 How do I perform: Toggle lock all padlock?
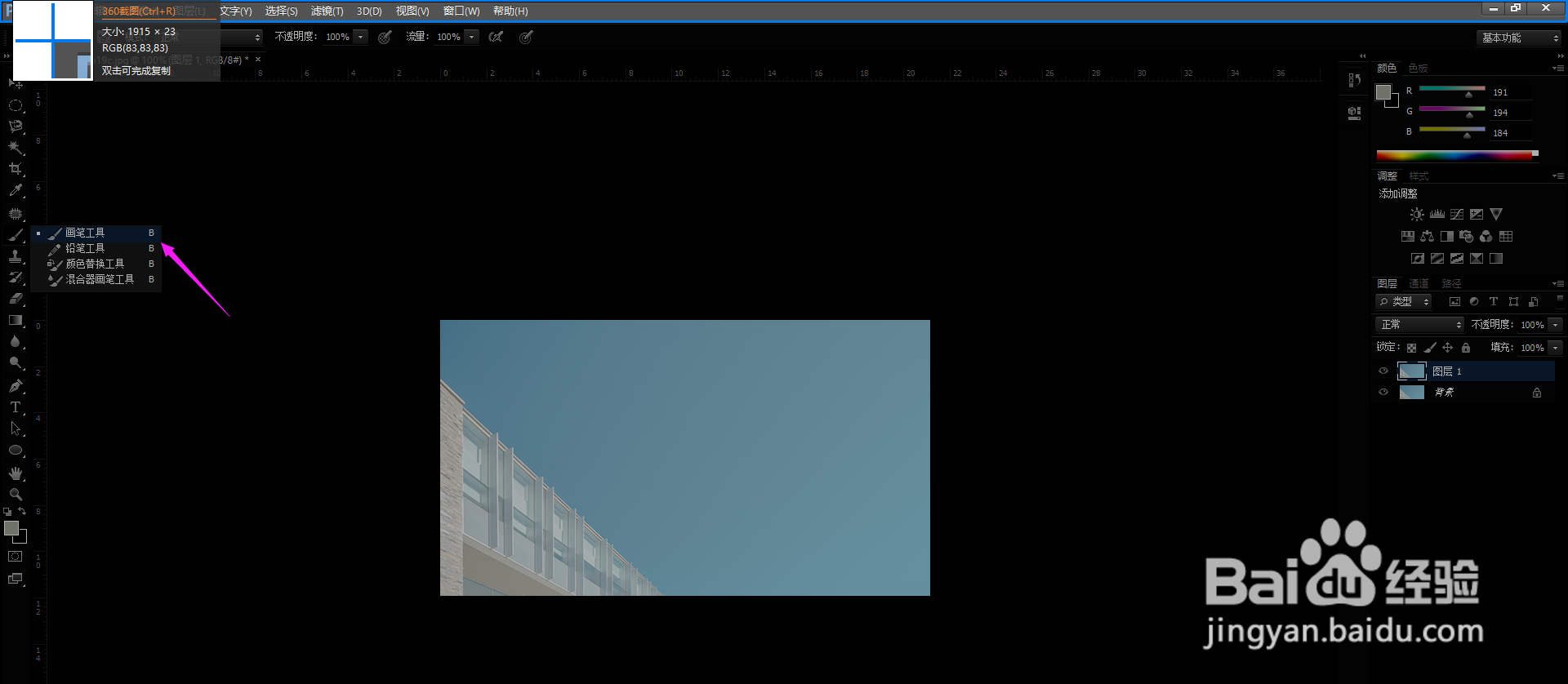tap(1466, 348)
